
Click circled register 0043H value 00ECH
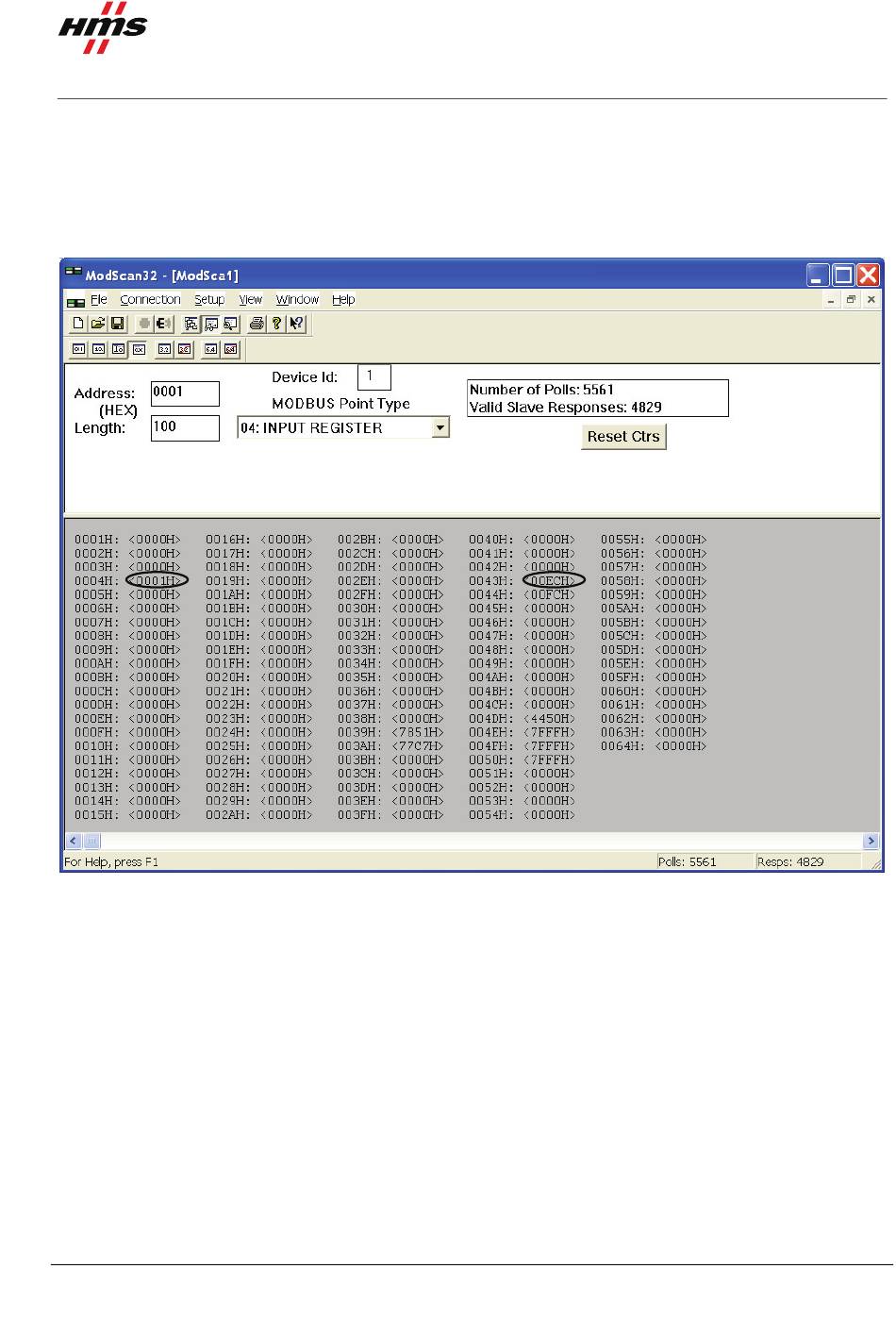click(x=554, y=581)
